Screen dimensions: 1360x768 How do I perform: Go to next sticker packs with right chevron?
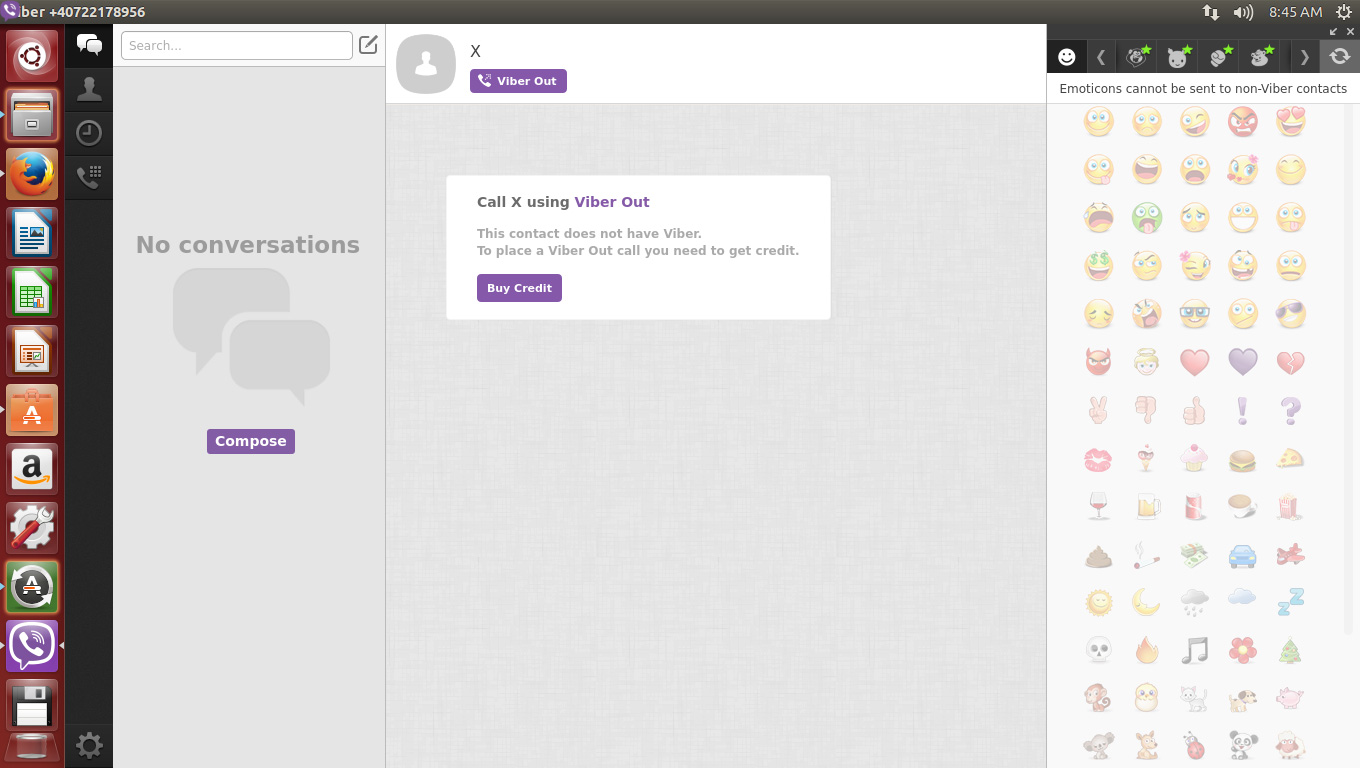(1304, 57)
